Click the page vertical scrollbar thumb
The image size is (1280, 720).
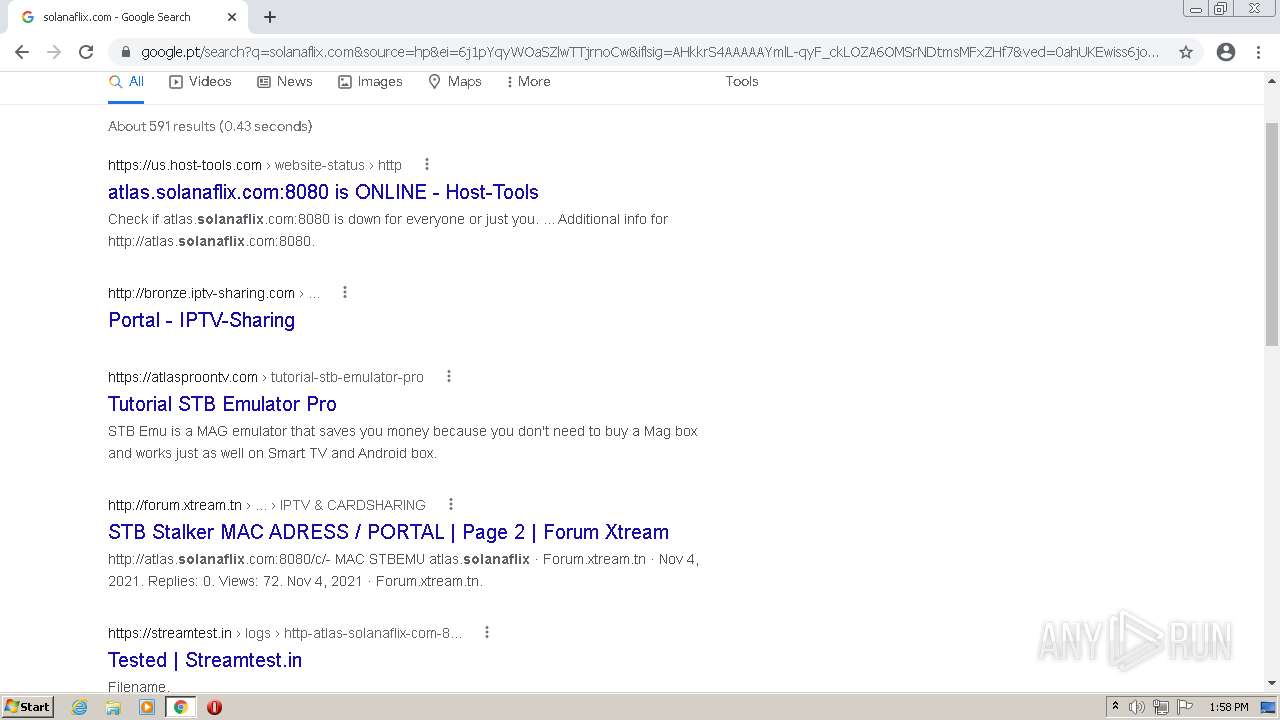[1272, 235]
